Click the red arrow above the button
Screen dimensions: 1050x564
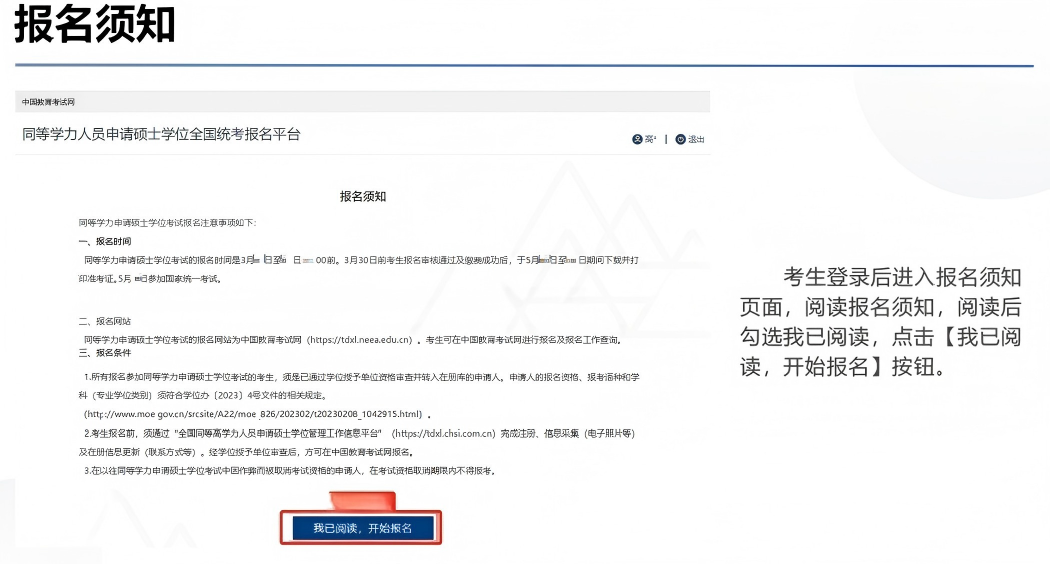(x=362, y=500)
